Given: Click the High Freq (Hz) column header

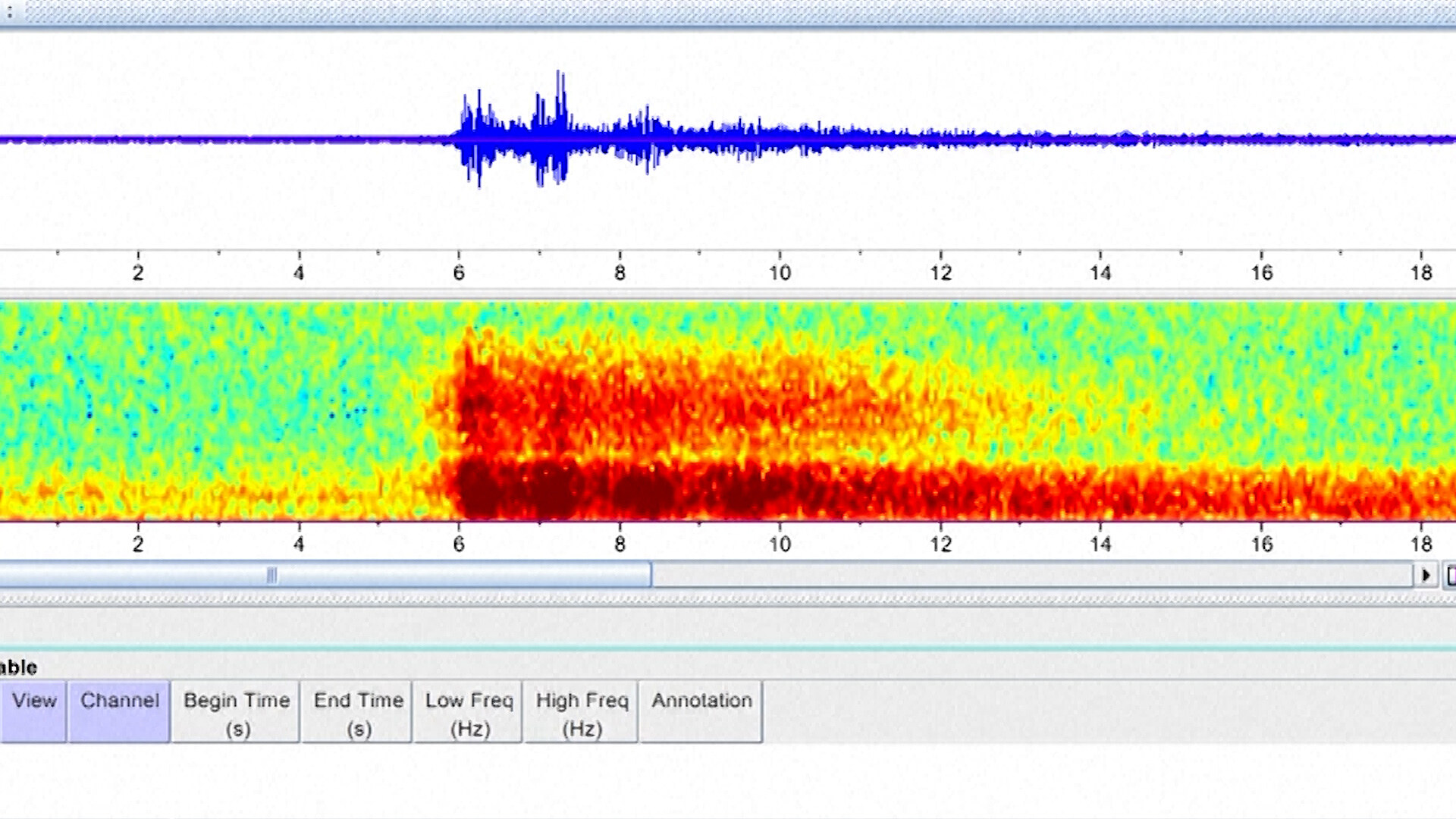Looking at the screenshot, I should 582,712.
